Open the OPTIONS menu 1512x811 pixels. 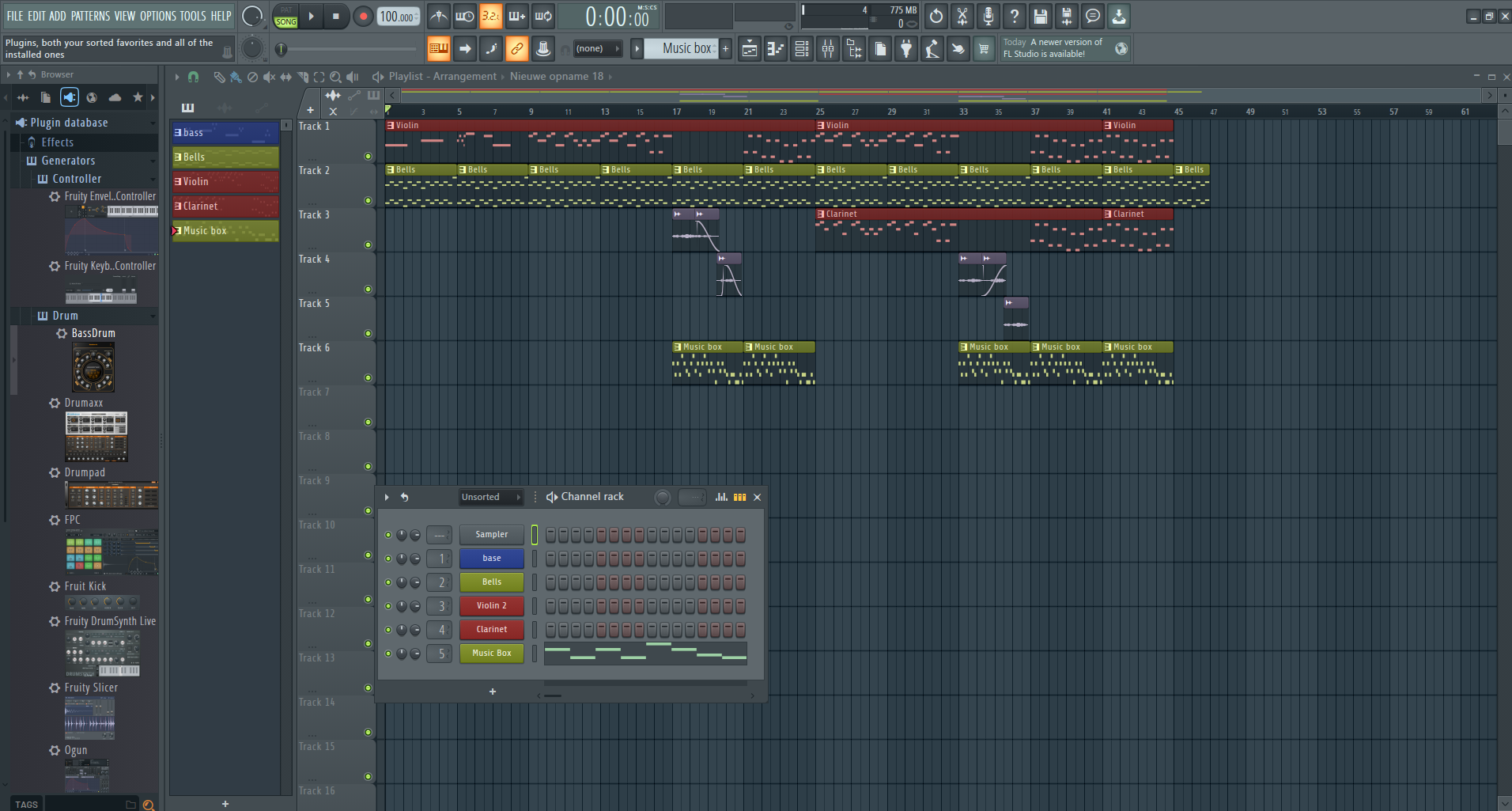(158, 16)
